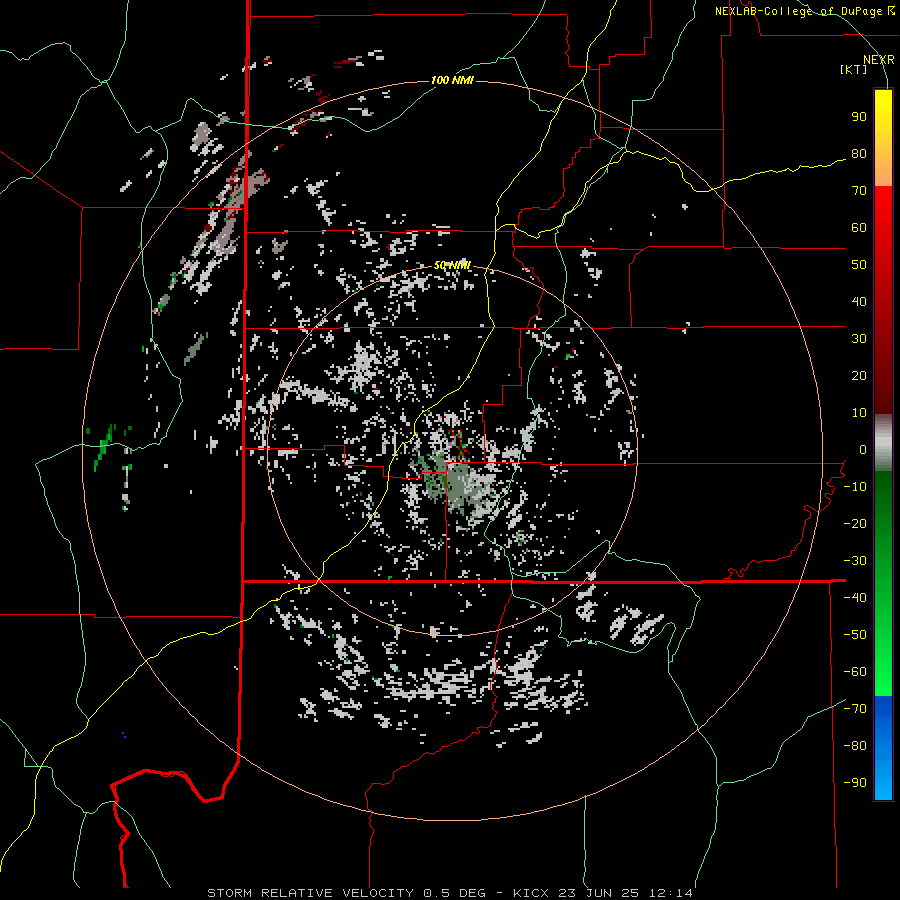Viewport: 900px width, 900px height.
Task: Click the -80 value on the velocity scale
Action: click(x=855, y=746)
